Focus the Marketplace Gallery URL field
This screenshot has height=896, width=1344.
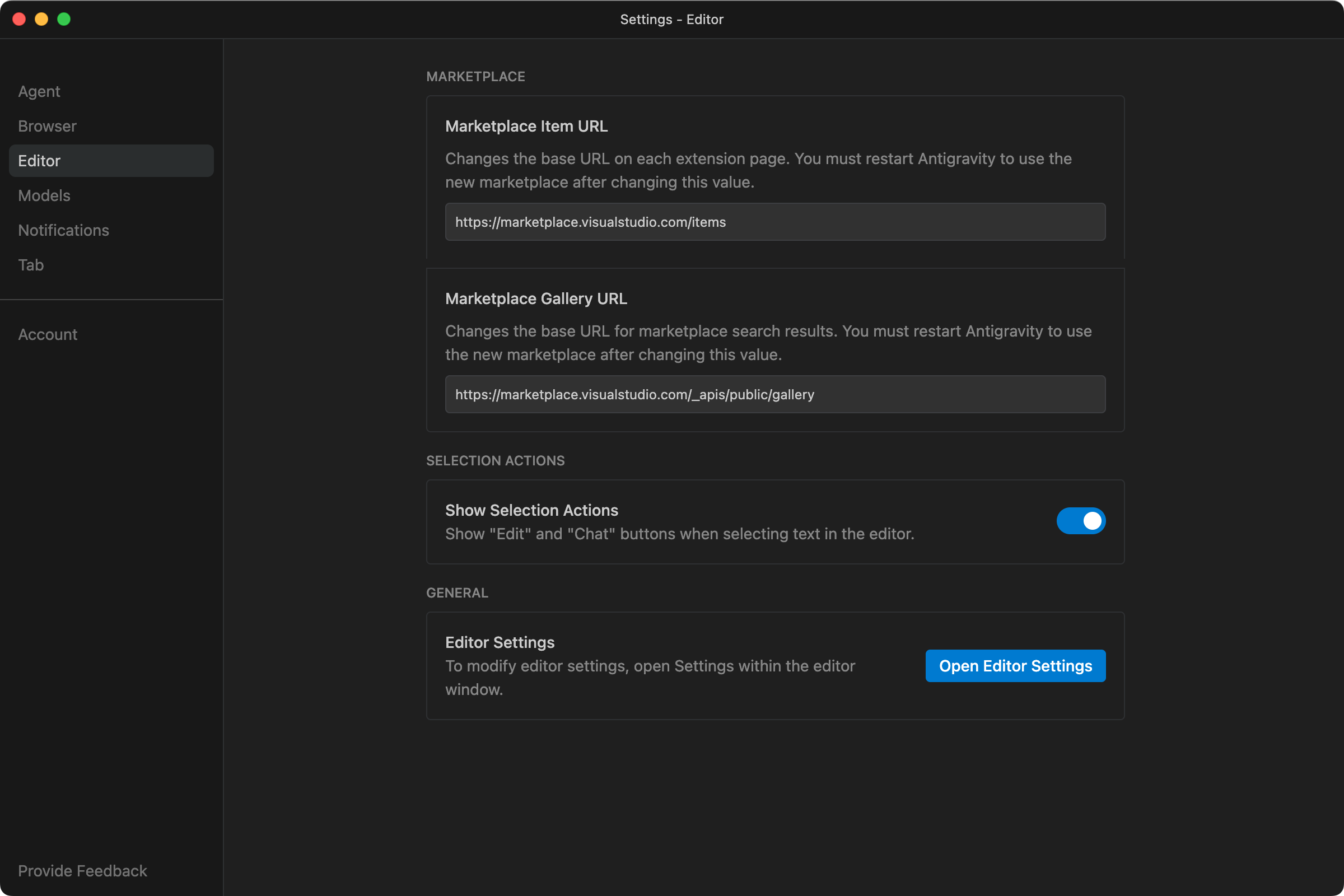click(x=775, y=394)
